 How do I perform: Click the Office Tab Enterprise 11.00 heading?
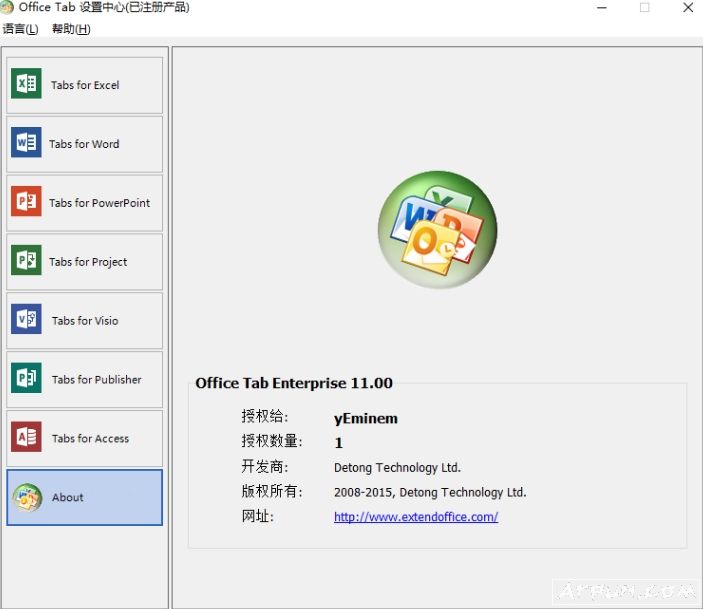[294, 383]
